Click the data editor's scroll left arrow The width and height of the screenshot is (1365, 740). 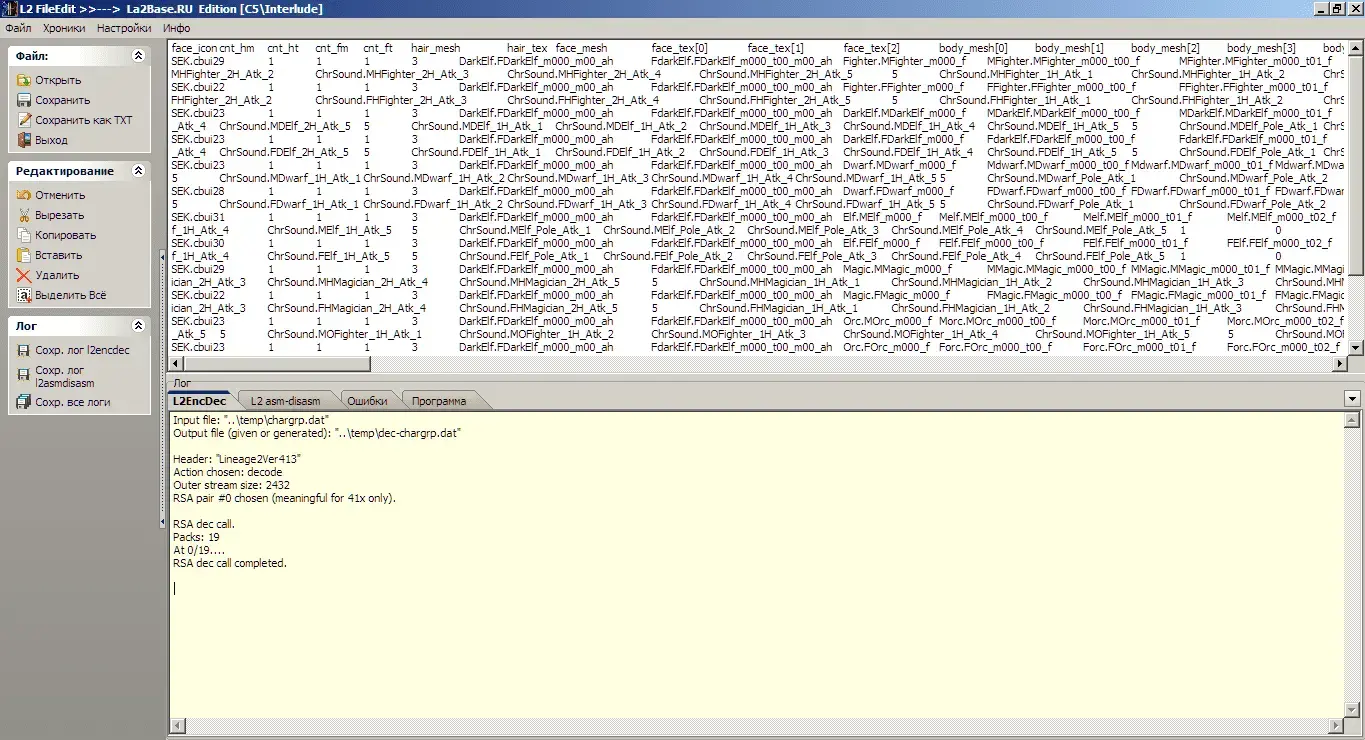[x=176, y=363]
